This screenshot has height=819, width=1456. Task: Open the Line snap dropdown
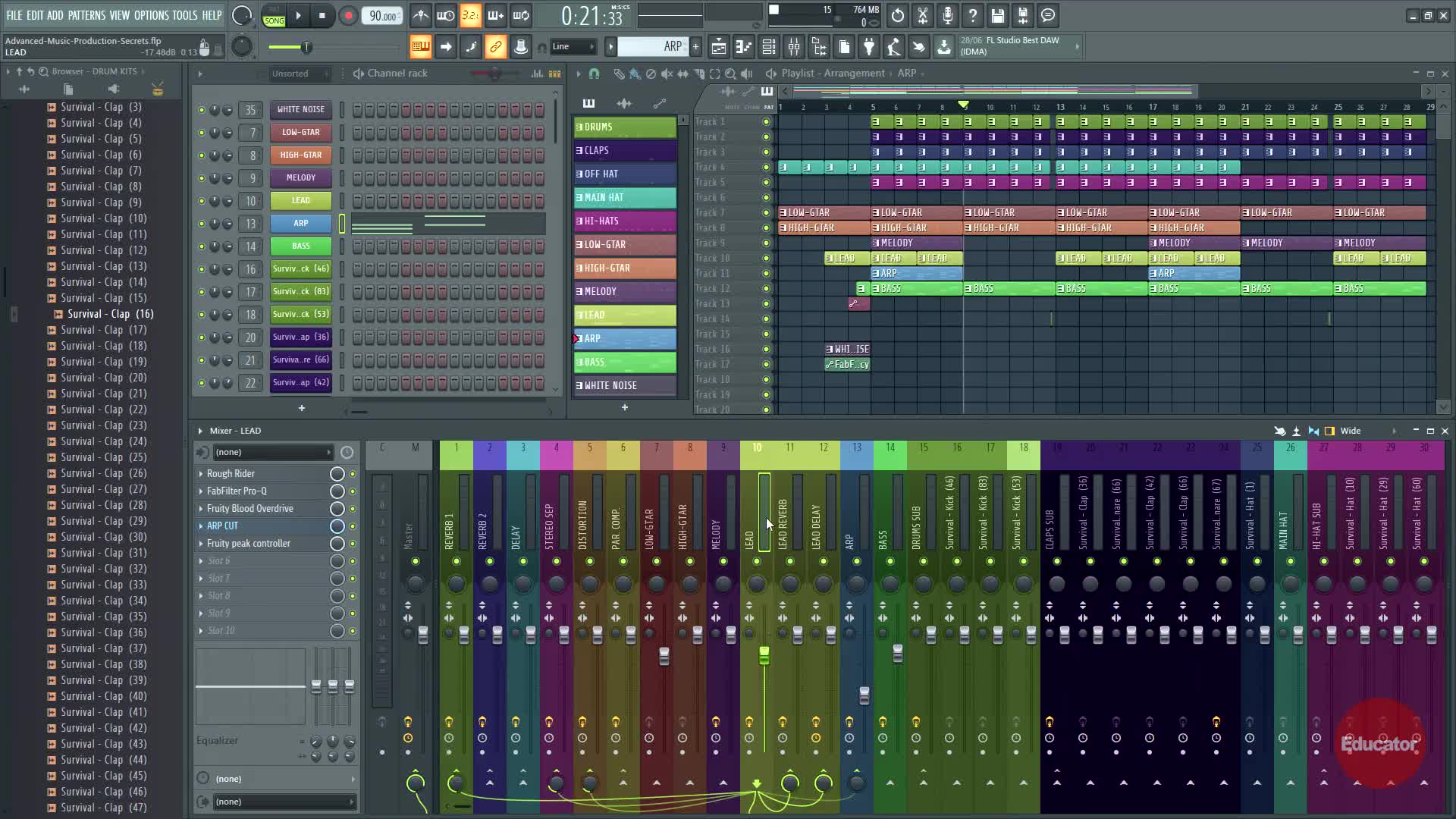tap(574, 47)
